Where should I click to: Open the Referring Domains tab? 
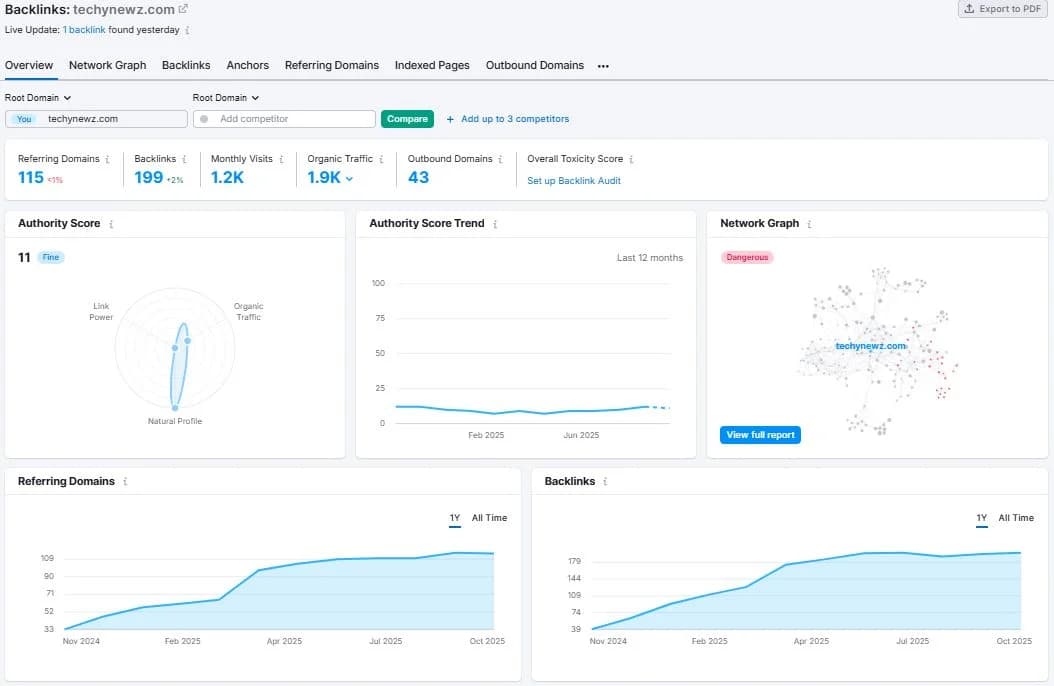click(332, 65)
